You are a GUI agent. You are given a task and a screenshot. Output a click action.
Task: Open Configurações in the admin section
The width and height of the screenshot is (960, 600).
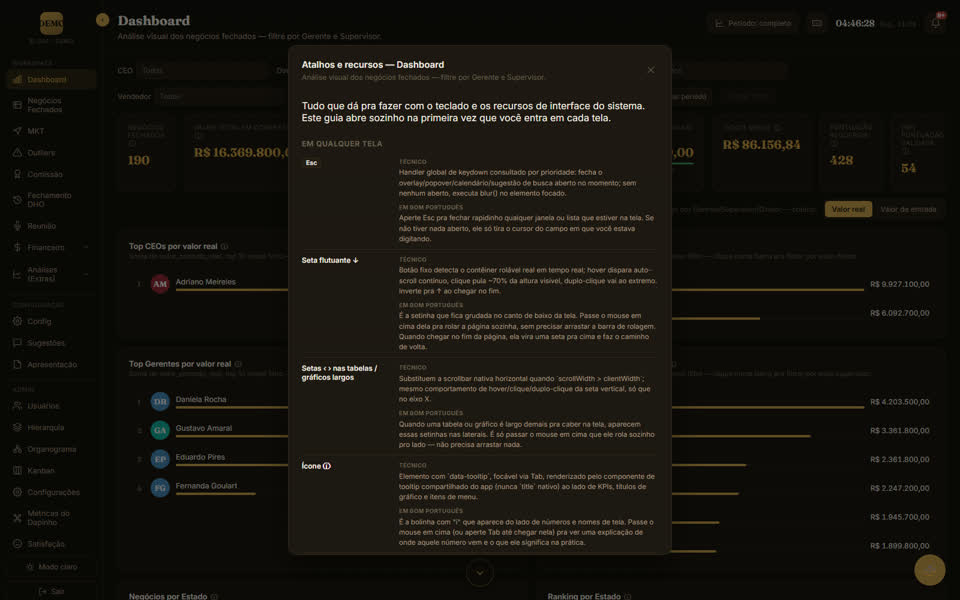pos(51,492)
